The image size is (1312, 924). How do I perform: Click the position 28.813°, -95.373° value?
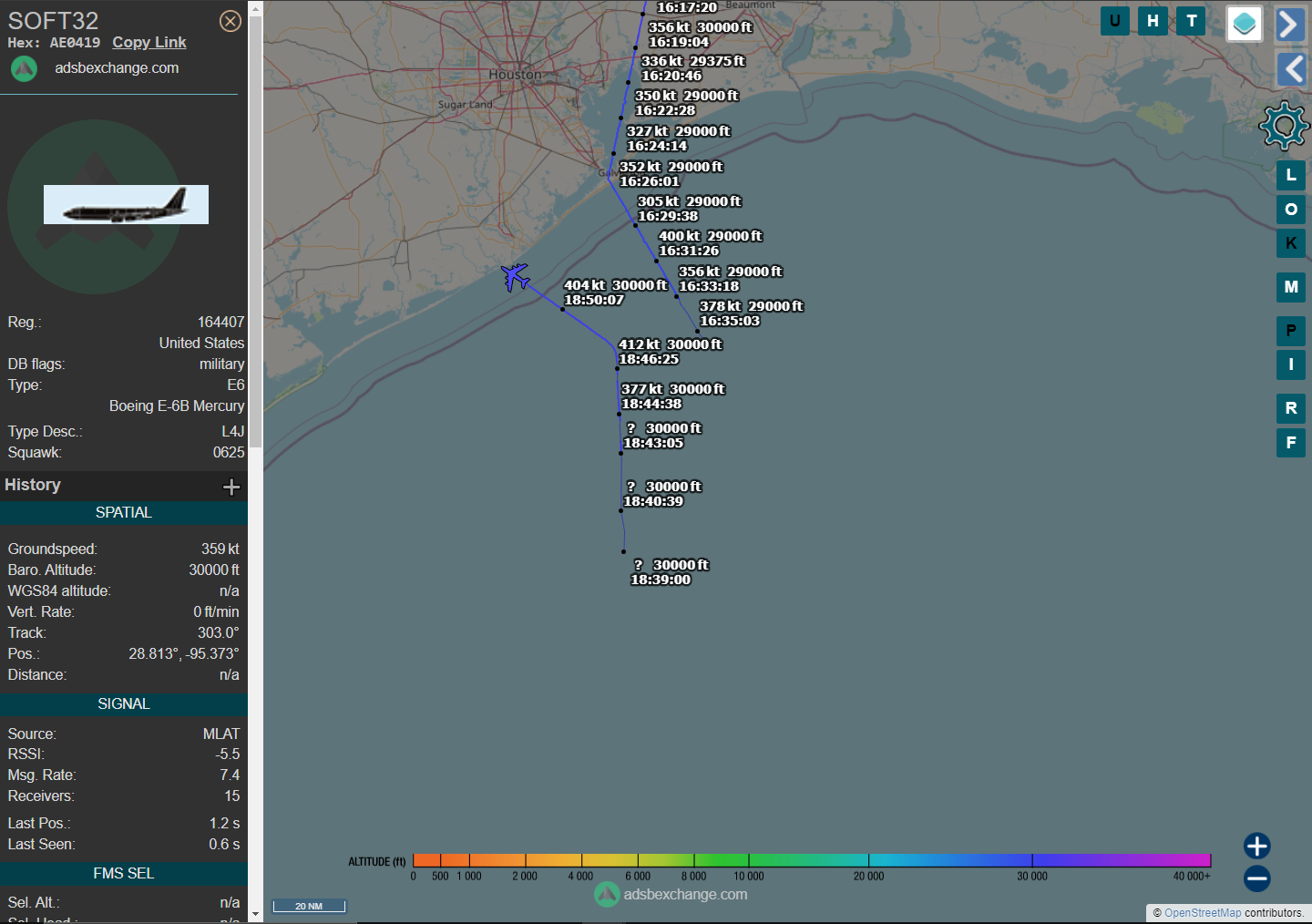pos(184,654)
